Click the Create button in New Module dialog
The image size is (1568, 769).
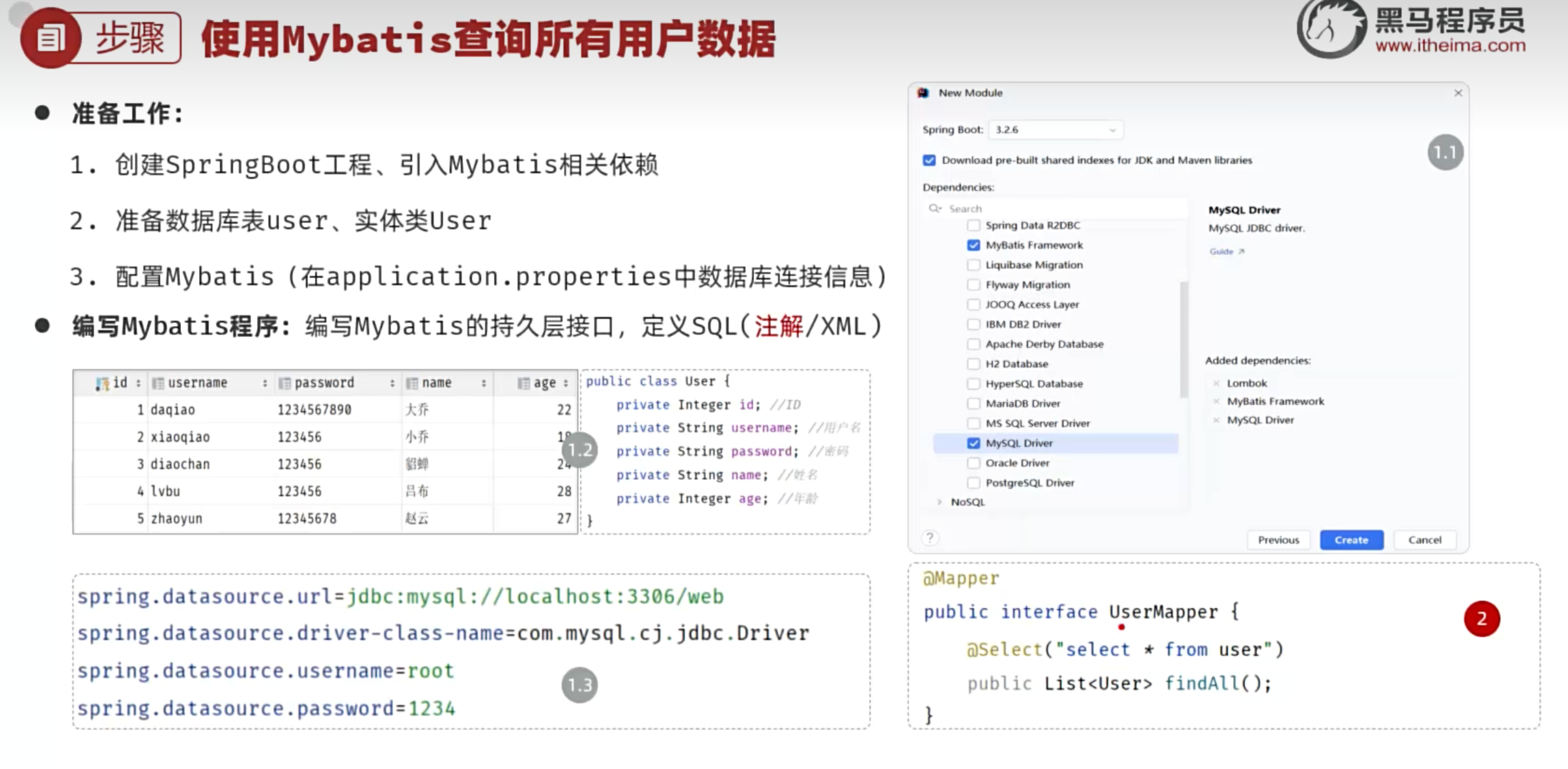pos(1351,540)
